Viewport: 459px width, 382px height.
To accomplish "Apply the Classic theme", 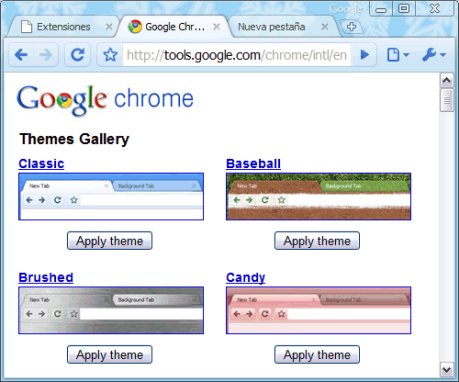I will click(110, 241).
